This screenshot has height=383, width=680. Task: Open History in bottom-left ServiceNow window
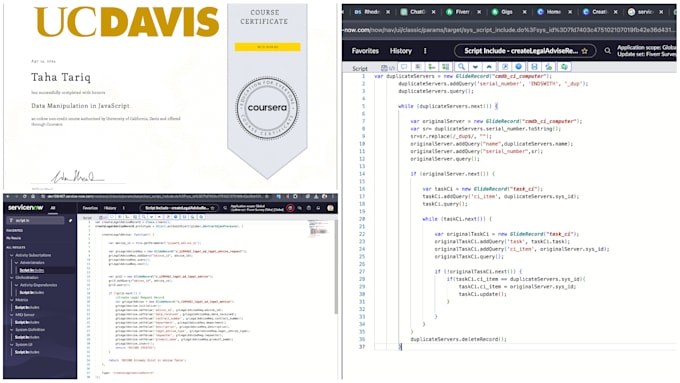click(110, 208)
